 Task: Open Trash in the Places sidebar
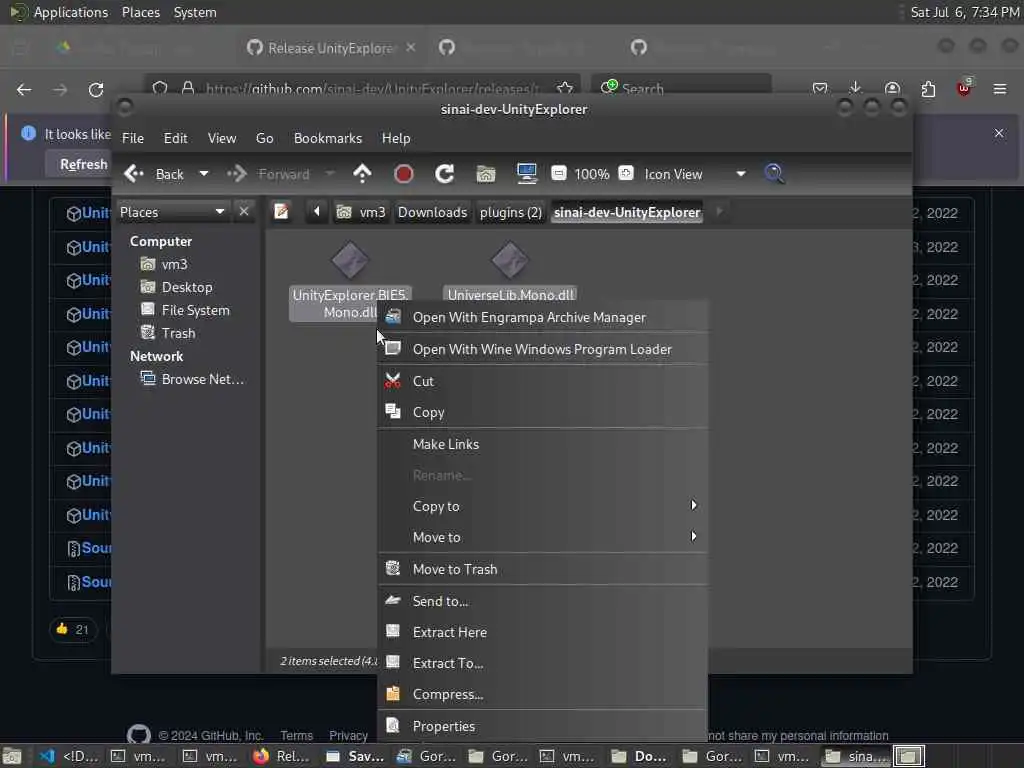tap(178, 333)
